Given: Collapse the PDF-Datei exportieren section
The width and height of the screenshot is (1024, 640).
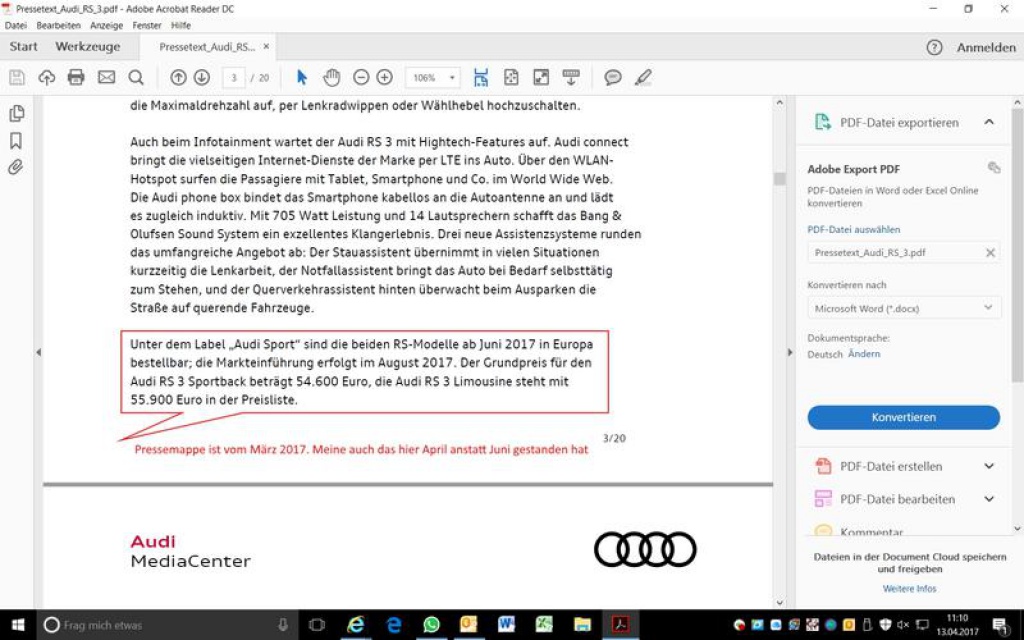Looking at the screenshot, I should [x=989, y=122].
